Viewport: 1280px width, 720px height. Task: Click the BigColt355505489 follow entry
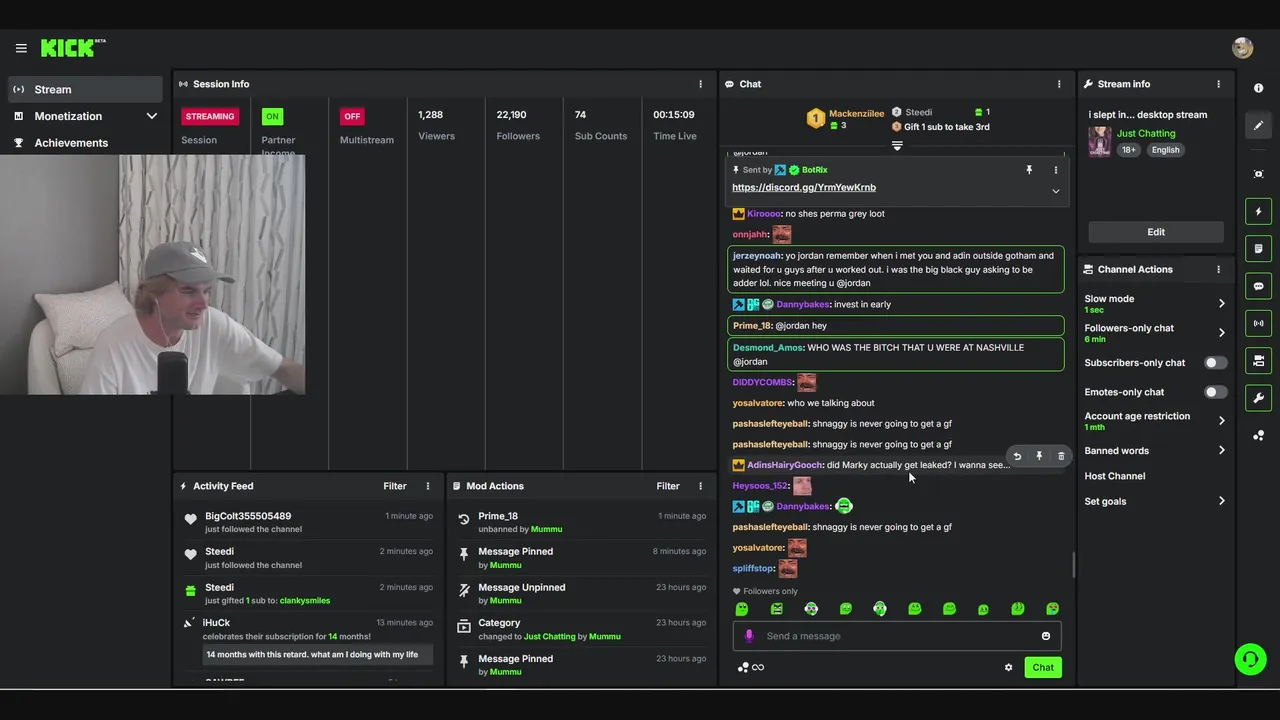[x=310, y=522]
